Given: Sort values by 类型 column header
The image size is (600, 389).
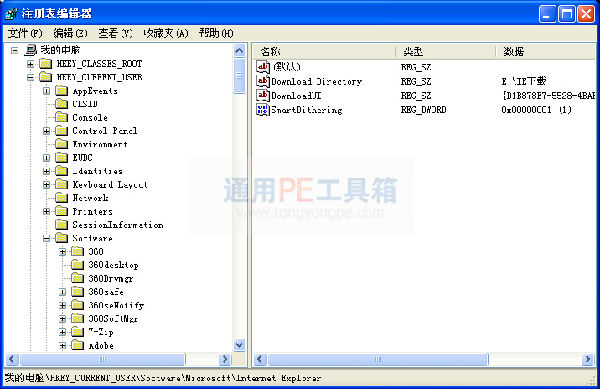Looking at the screenshot, I should pos(445,51).
